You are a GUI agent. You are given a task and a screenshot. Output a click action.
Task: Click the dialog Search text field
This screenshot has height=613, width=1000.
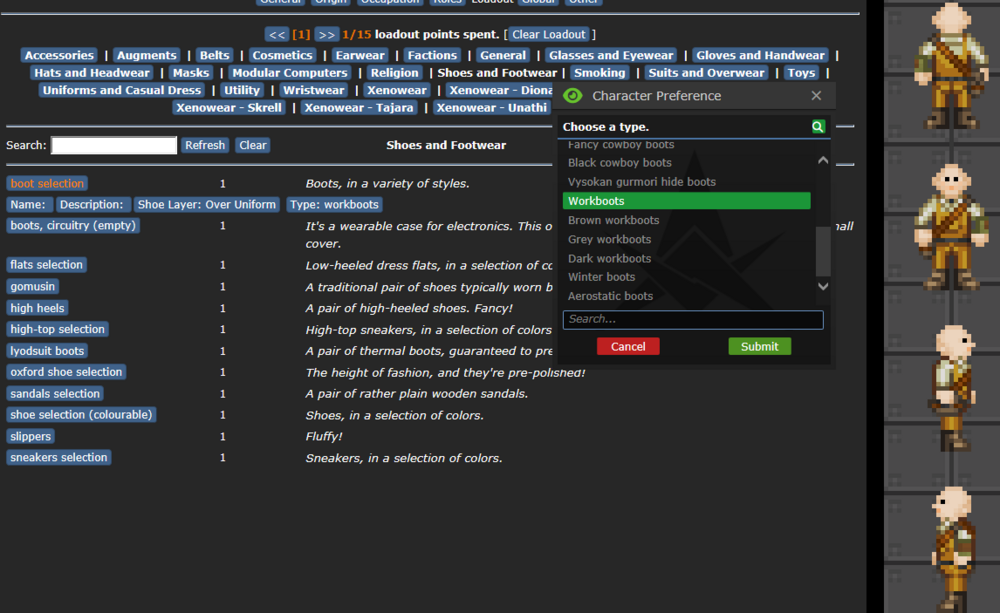pos(692,320)
